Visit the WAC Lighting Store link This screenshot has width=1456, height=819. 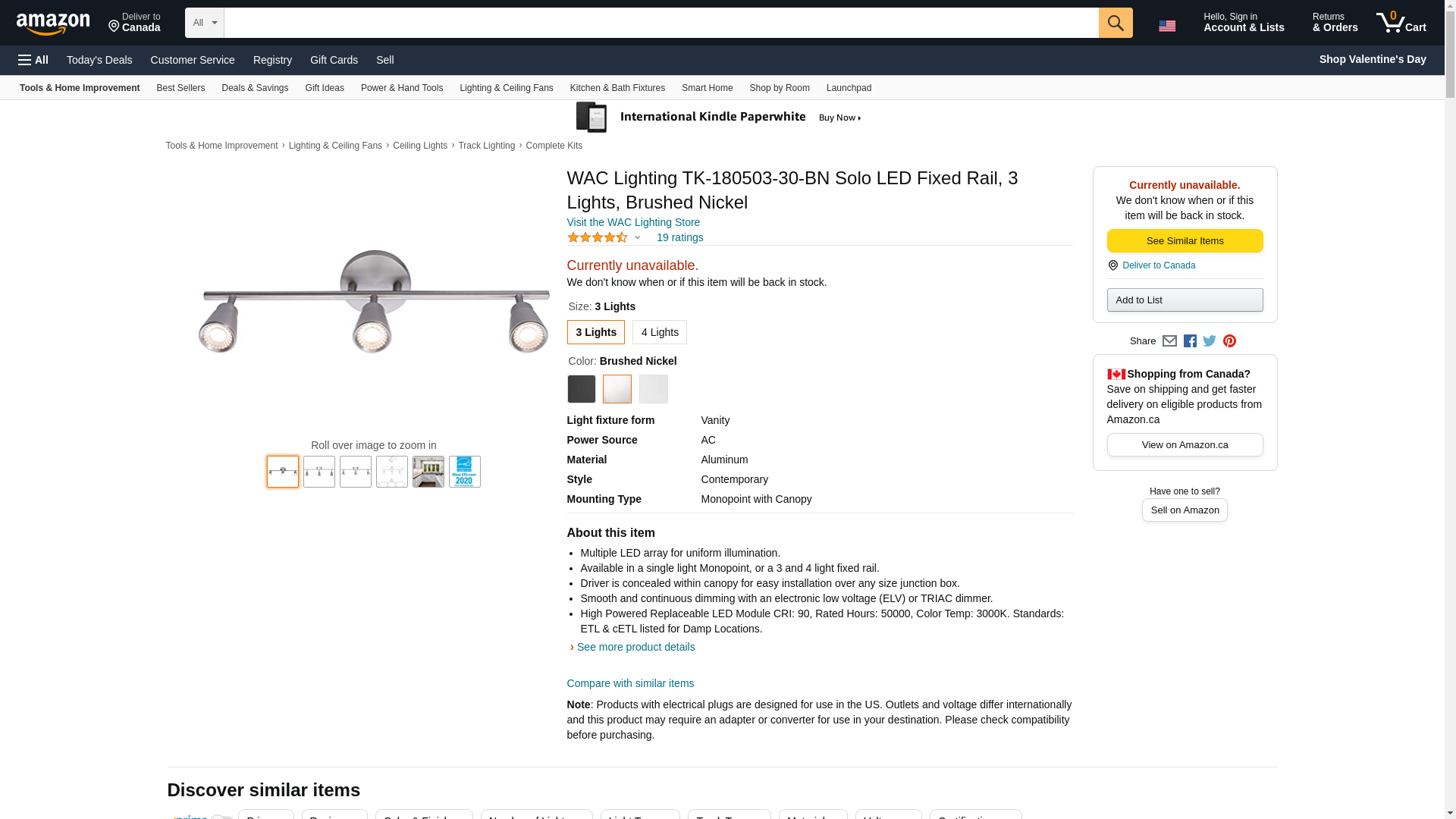click(633, 222)
